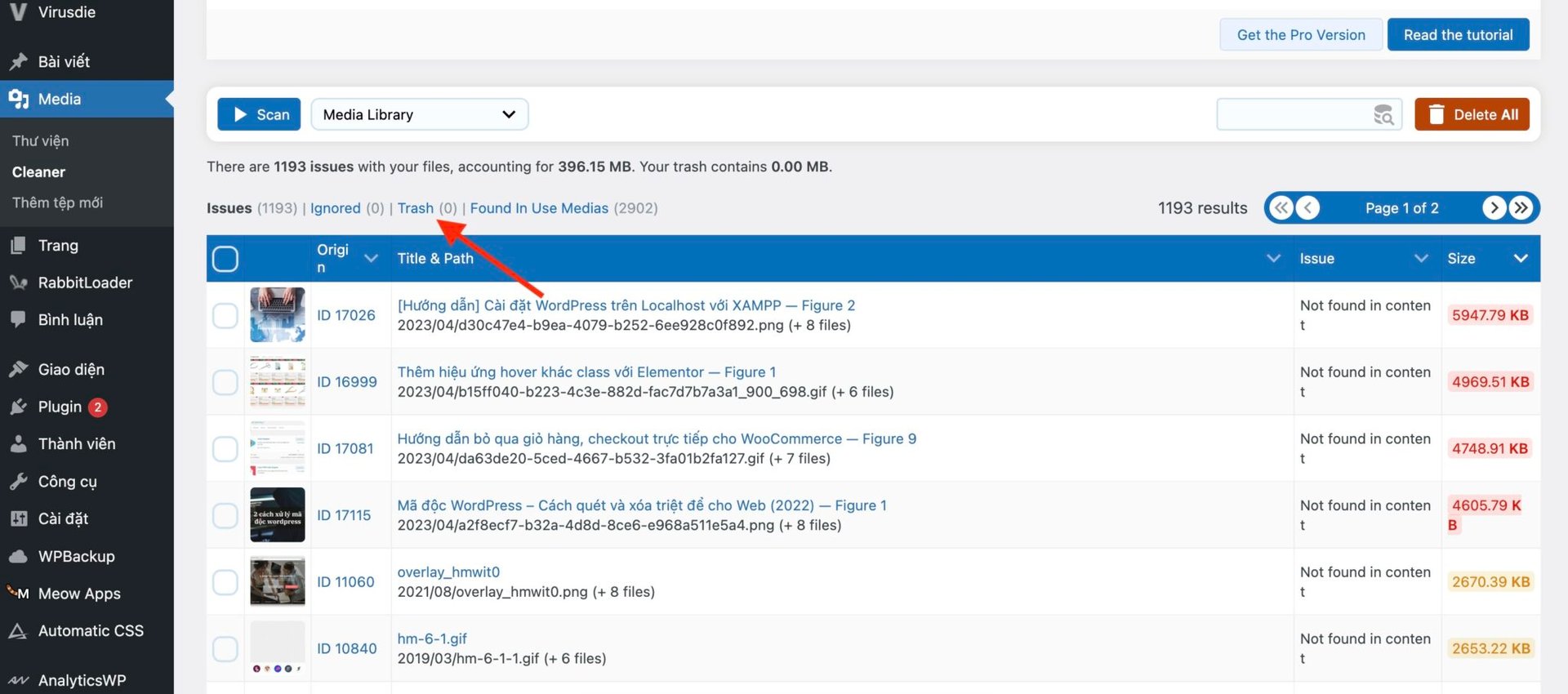
Task: Open WPBackup from the sidebar
Action: [76, 556]
